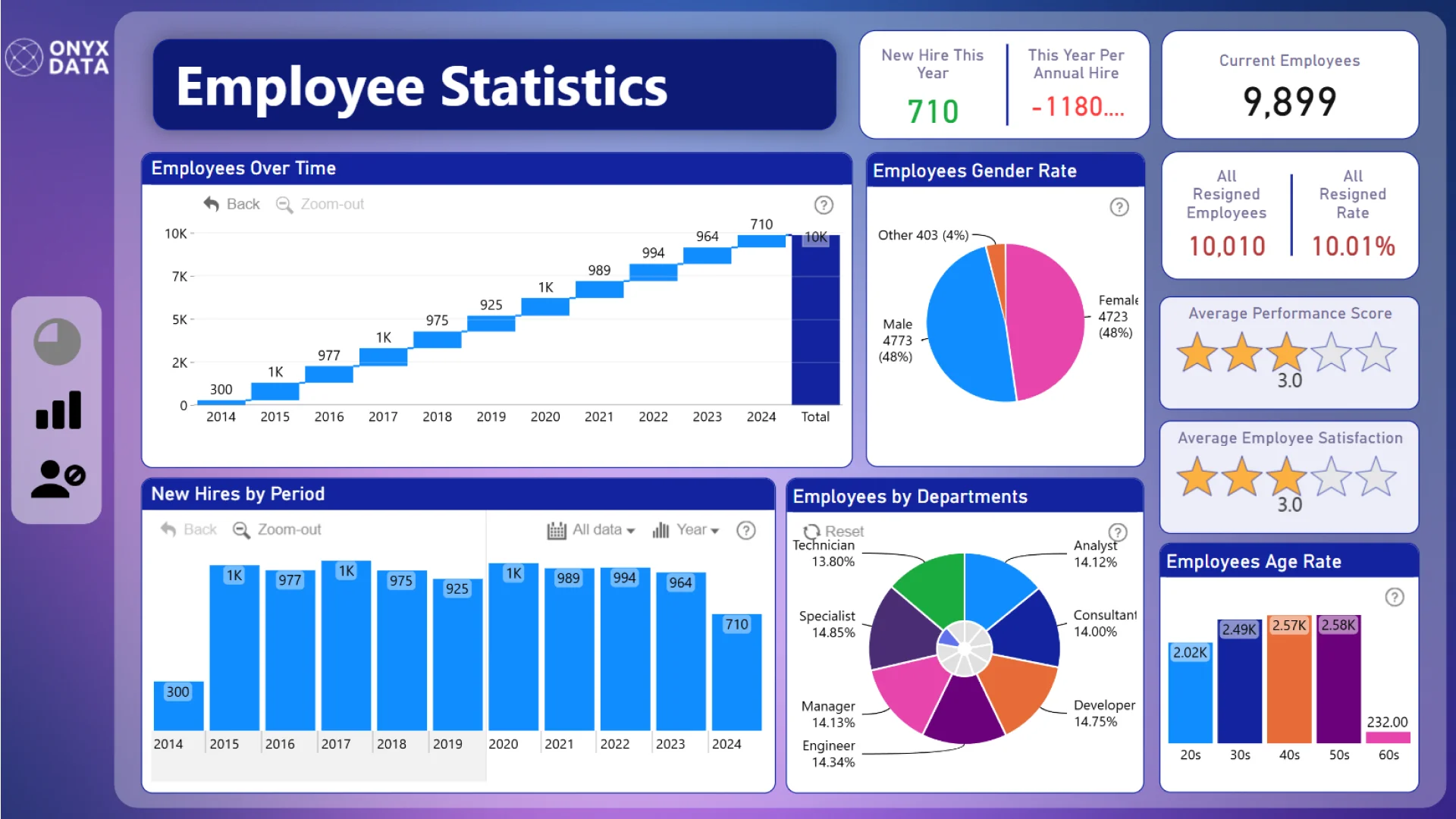The image size is (1456, 819).
Task: Open the All data calendar dropdown
Action: point(591,530)
